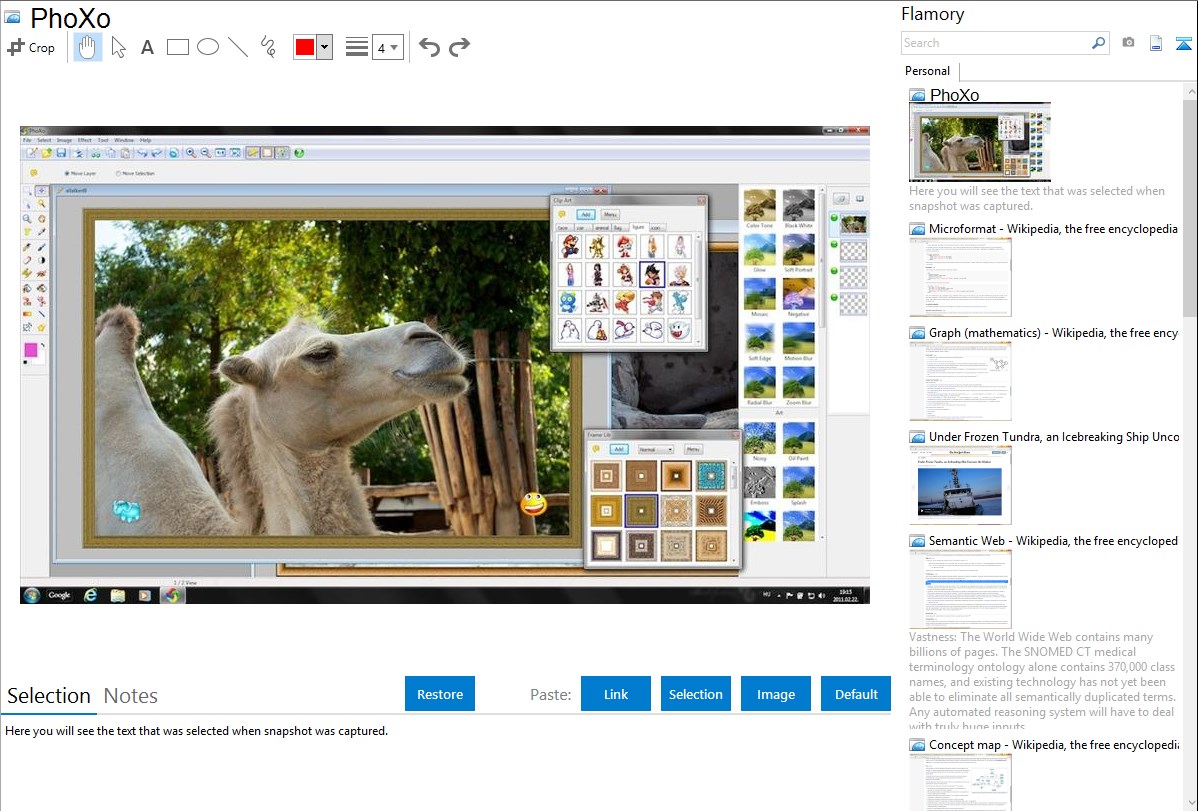Open the Help menu in the PhoXo window
The height and width of the screenshot is (811, 1198).
click(x=145, y=141)
